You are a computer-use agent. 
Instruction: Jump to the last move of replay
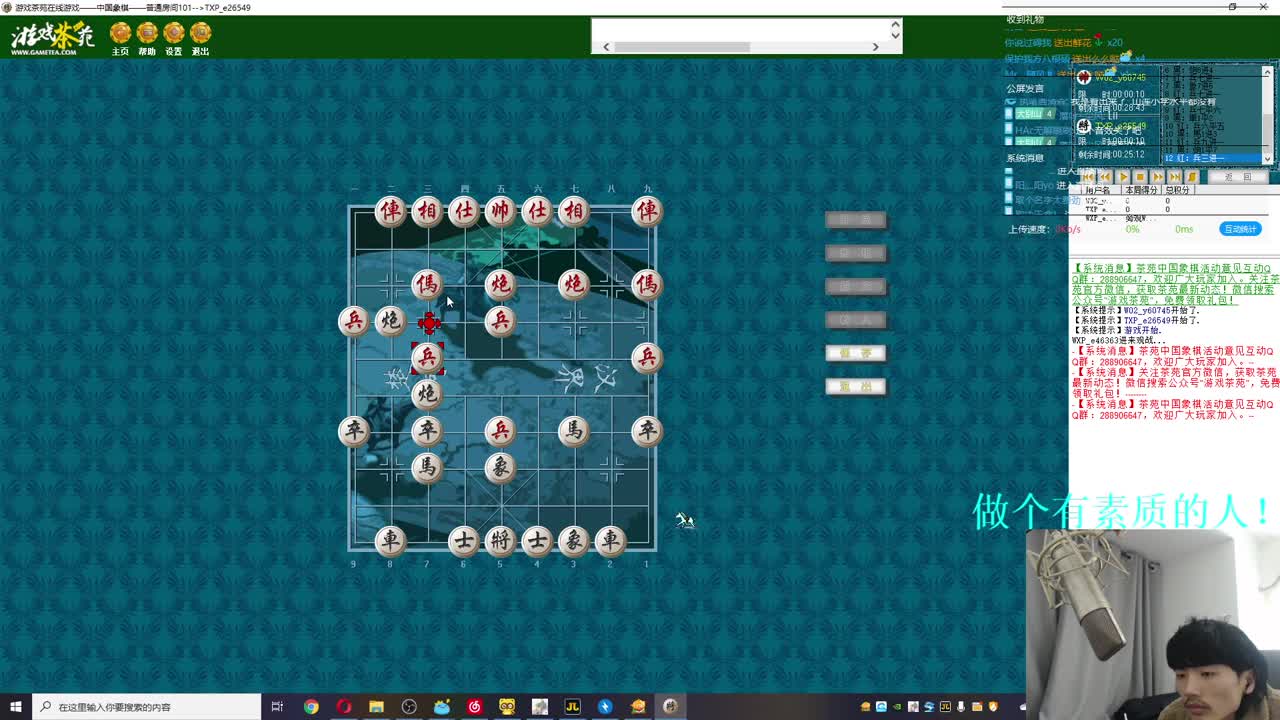(1175, 177)
